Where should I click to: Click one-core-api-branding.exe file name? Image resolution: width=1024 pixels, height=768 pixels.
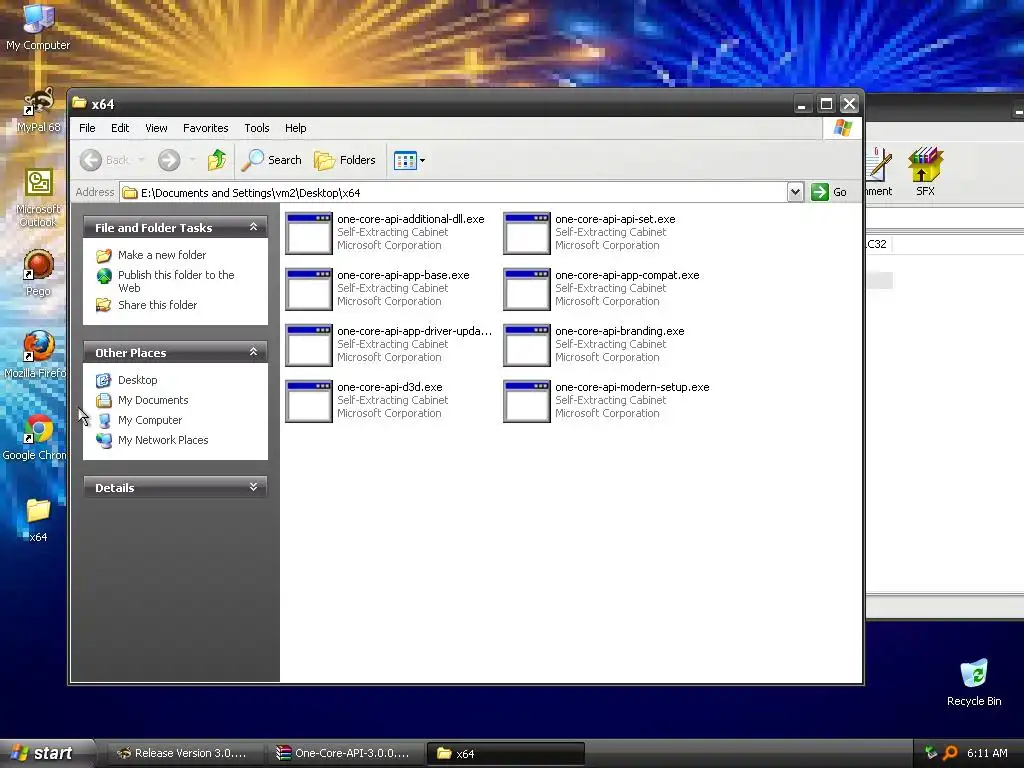point(619,331)
